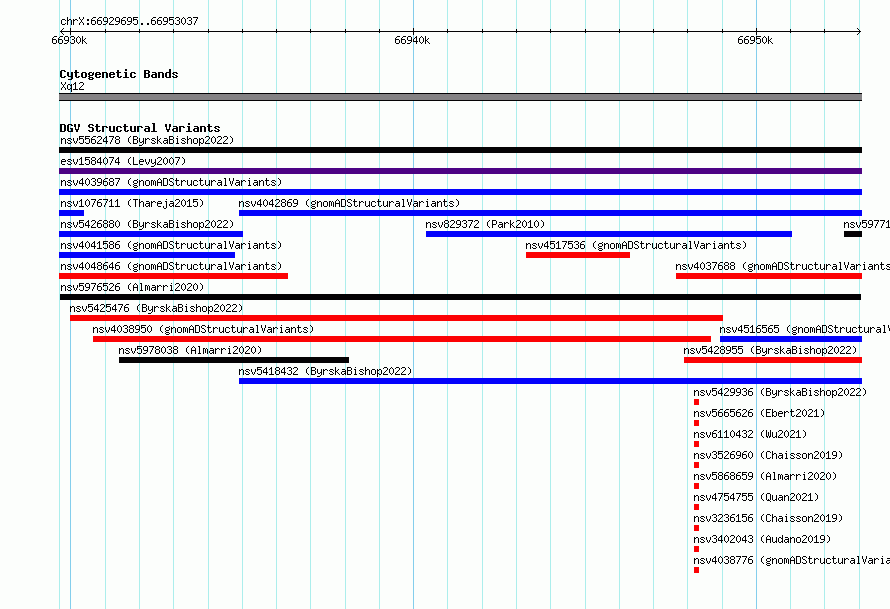Viewport: 890px width, 609px height.
Task: Click the black nsv5978038 variant bar
Action: 234,360
